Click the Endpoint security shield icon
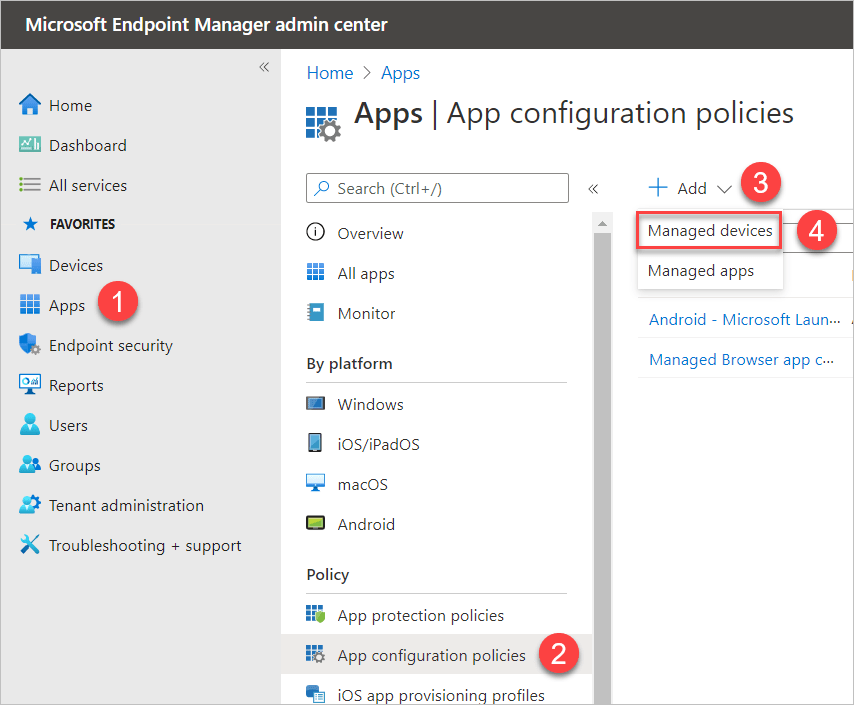This screenshot has width=854, height=705. coord(29,344)
